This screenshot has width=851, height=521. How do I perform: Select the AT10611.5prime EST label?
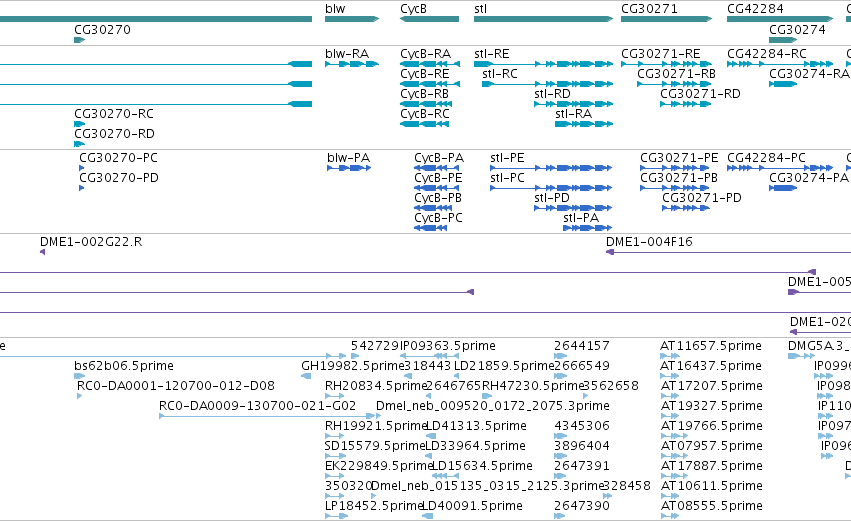711,486
